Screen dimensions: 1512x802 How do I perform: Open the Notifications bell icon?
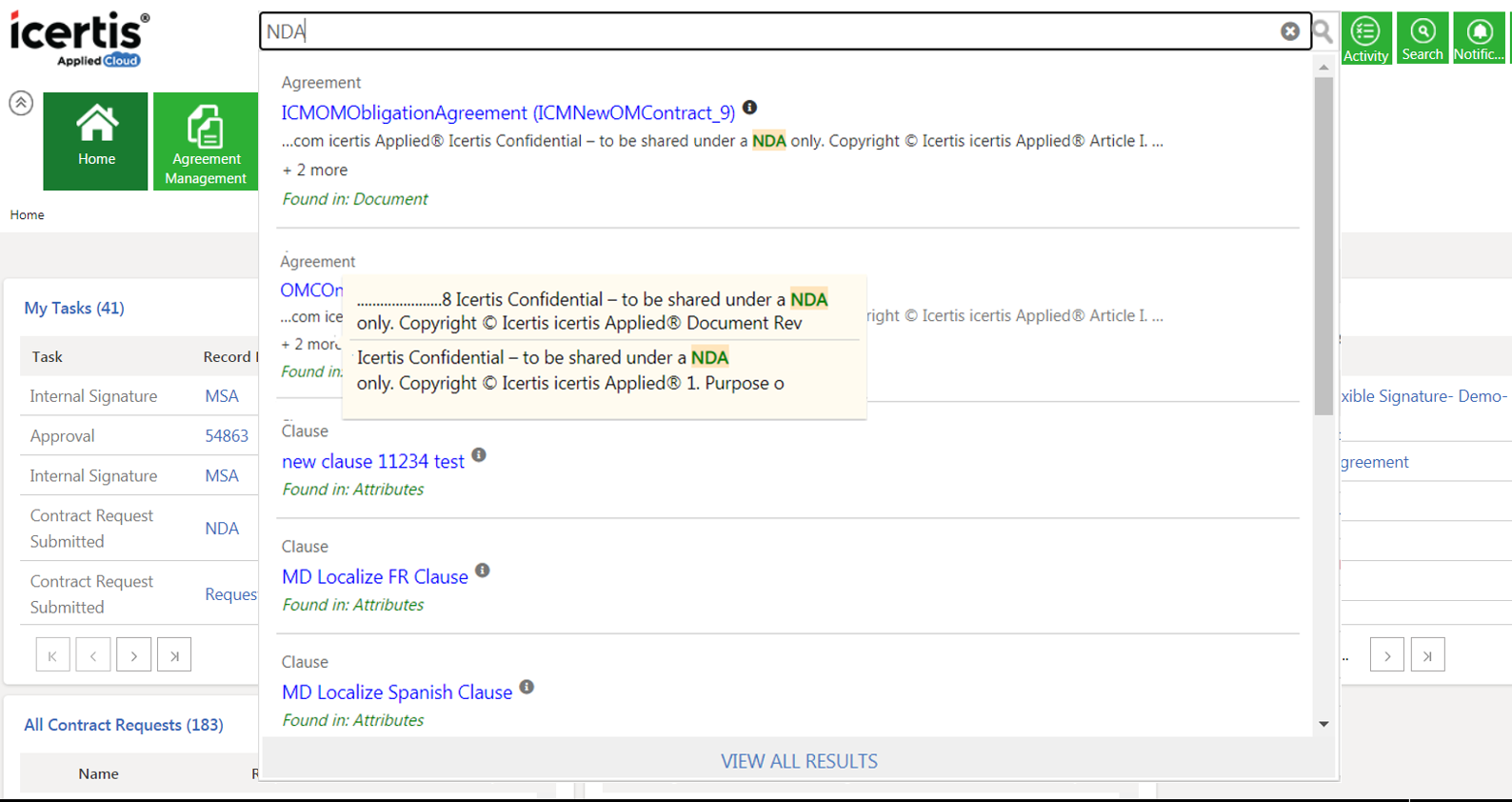1479,39
